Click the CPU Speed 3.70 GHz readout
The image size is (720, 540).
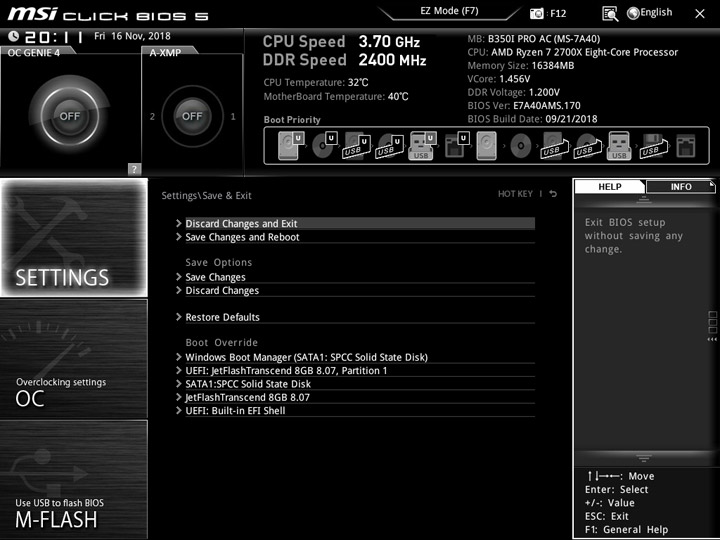[341, 42]
